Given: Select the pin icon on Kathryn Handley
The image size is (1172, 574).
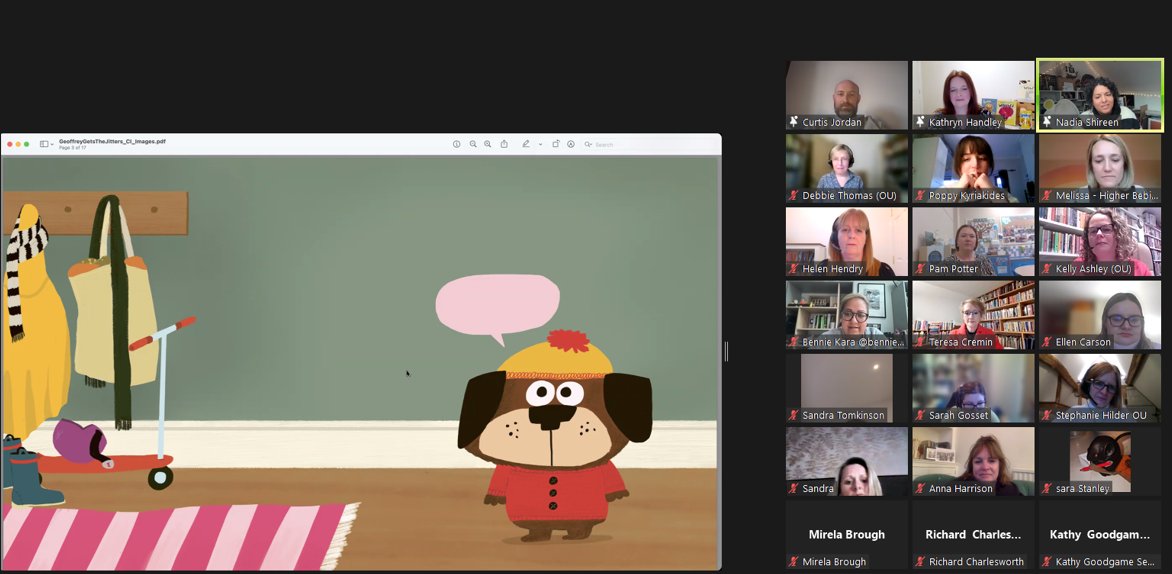Looking at the screenshot, I should 920,121.
